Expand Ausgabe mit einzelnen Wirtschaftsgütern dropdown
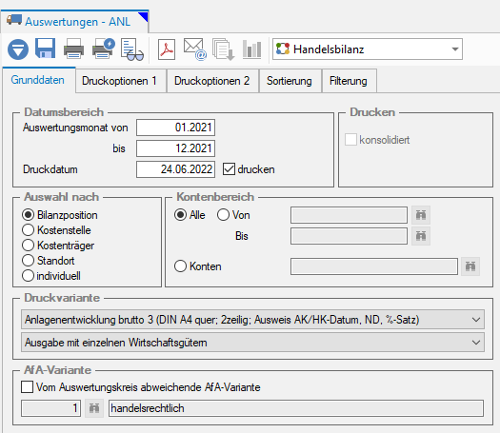The image size is (500, 433). (x=253, y=342)
